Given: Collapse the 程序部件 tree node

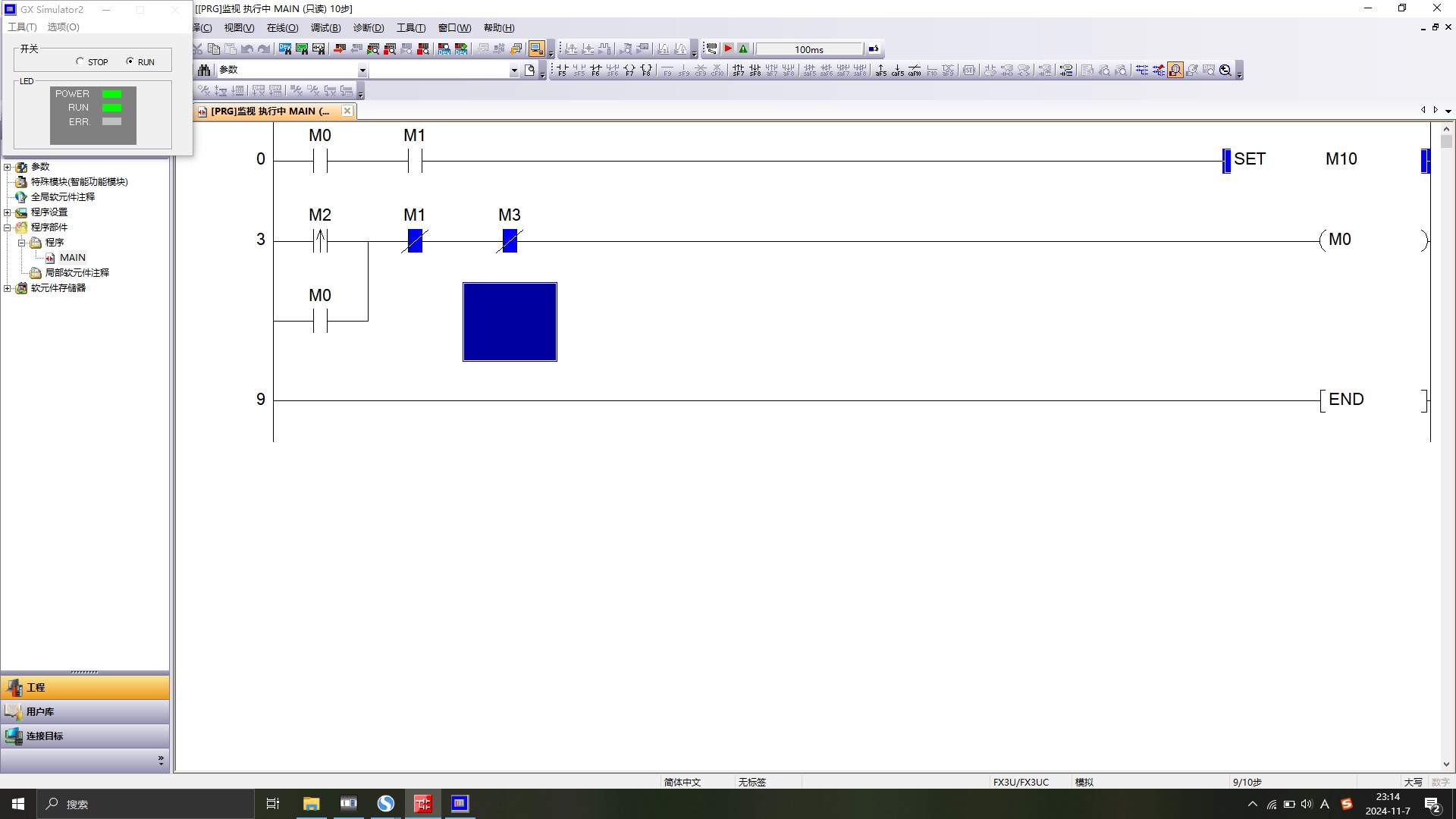Looking at the screenshot, I should tap(8, 227).
